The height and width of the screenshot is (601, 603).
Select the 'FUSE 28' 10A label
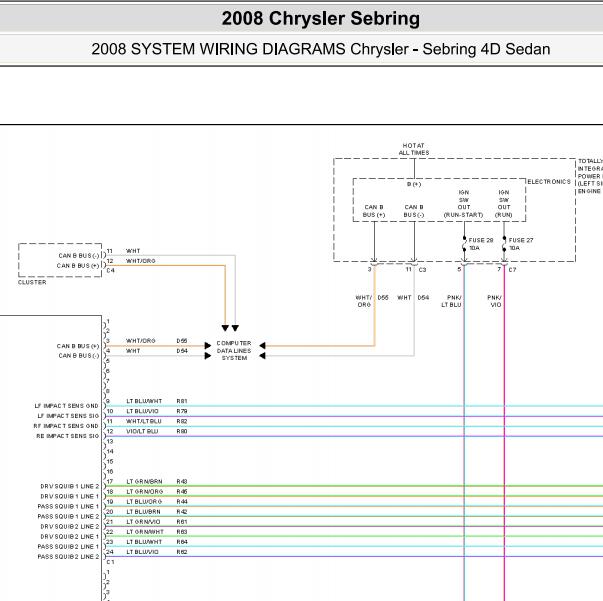[x=481, y=244]
